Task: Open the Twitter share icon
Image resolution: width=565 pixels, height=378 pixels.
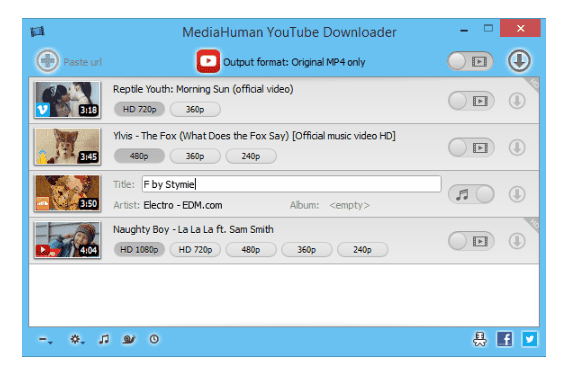Action: [x=529, y=339]
